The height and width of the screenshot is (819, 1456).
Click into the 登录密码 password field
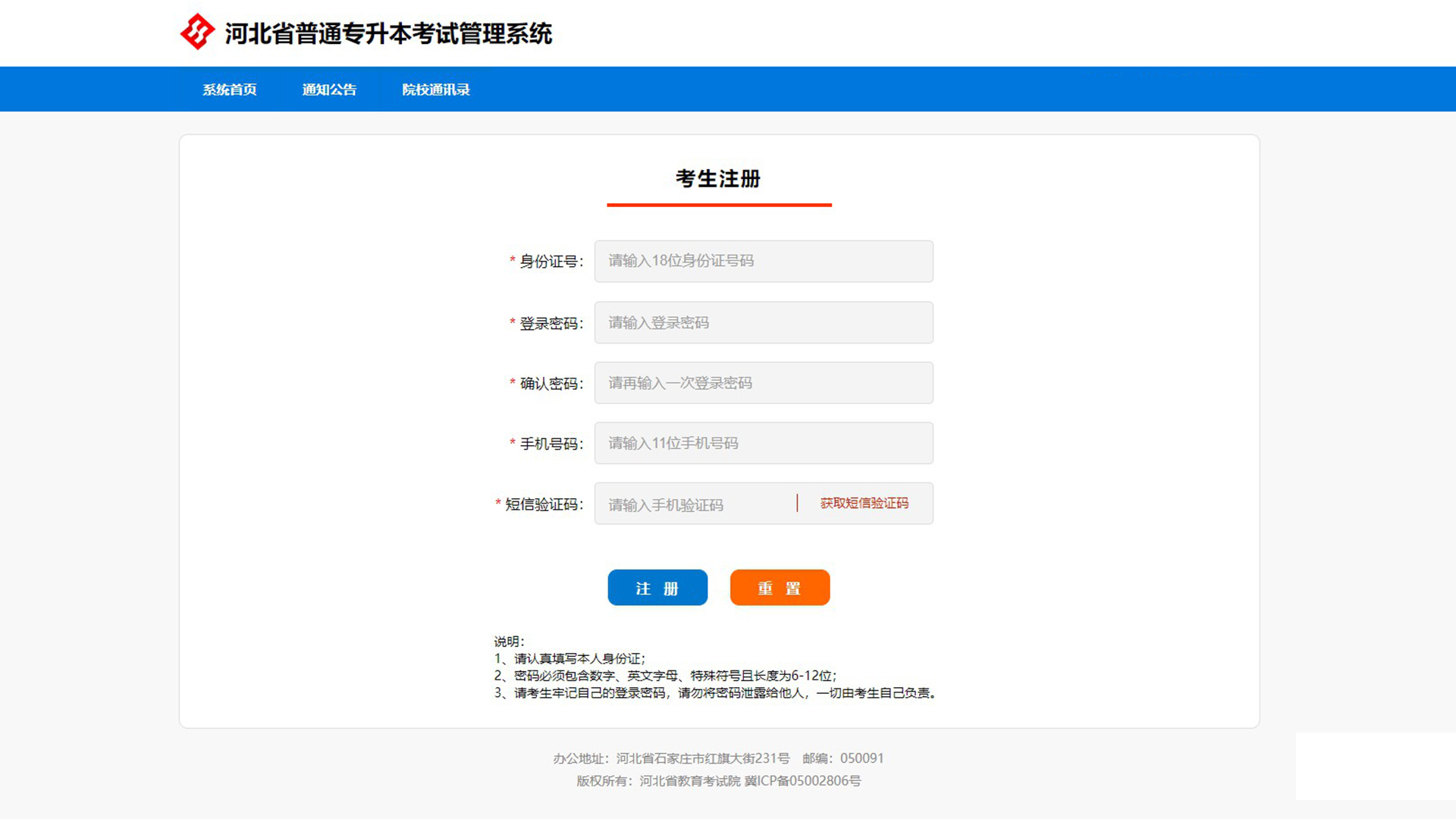(763, 323)
